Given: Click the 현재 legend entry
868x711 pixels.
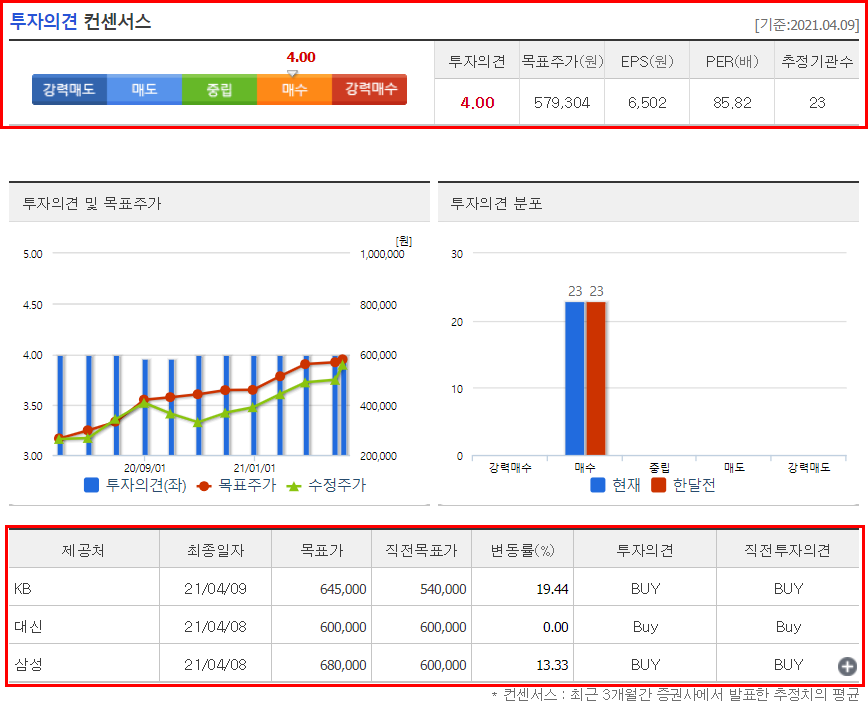Looking at the screenshot, I should (615, 485).
